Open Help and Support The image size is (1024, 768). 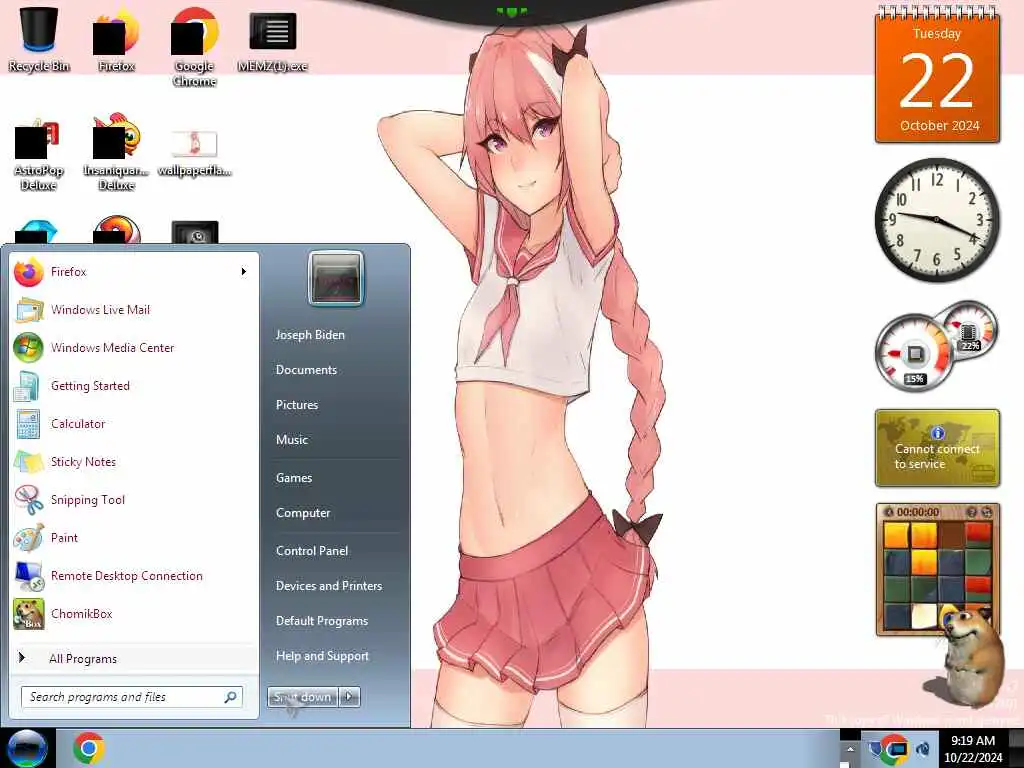pyautogui.click(x=323, y=656)
